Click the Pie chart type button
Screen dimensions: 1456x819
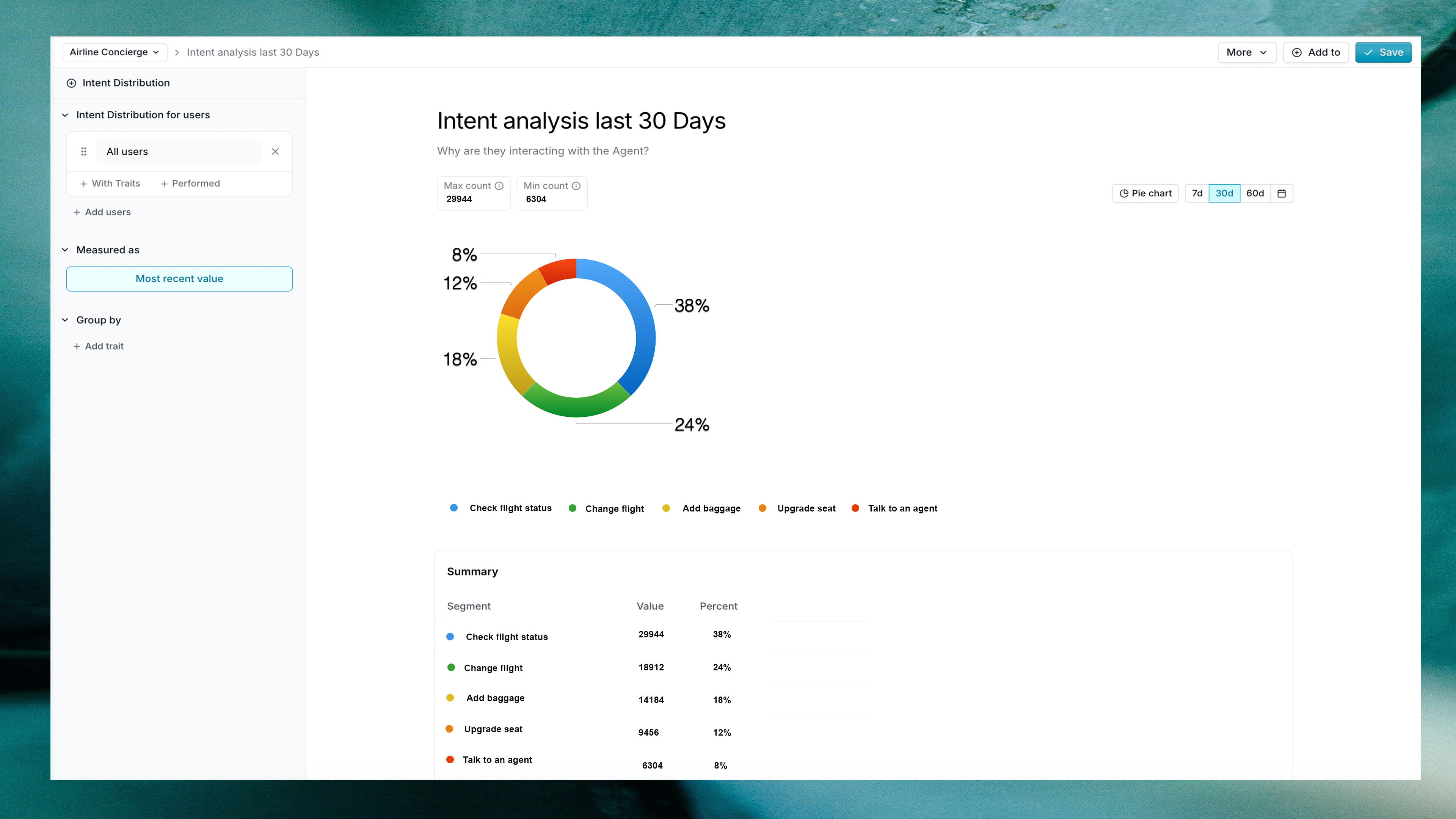[1146, 193]
